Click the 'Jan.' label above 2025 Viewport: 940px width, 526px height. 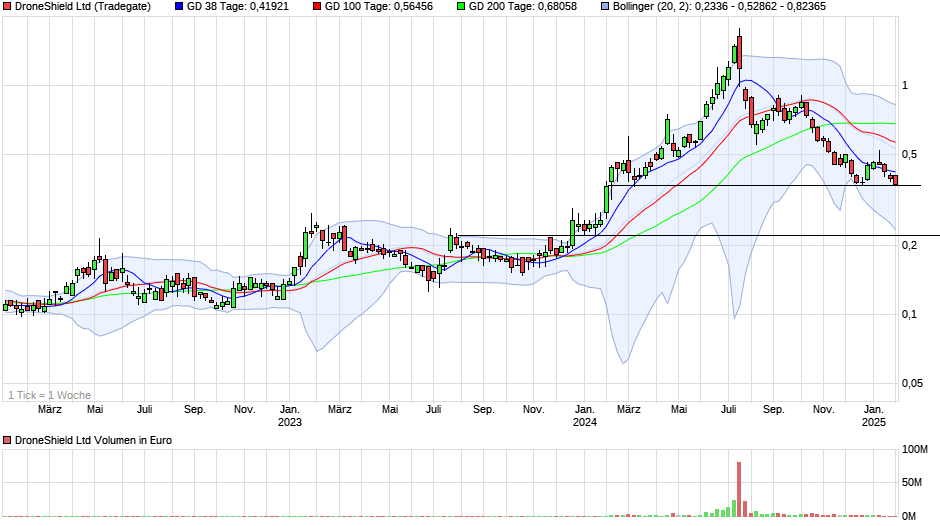tap(873, 410)
